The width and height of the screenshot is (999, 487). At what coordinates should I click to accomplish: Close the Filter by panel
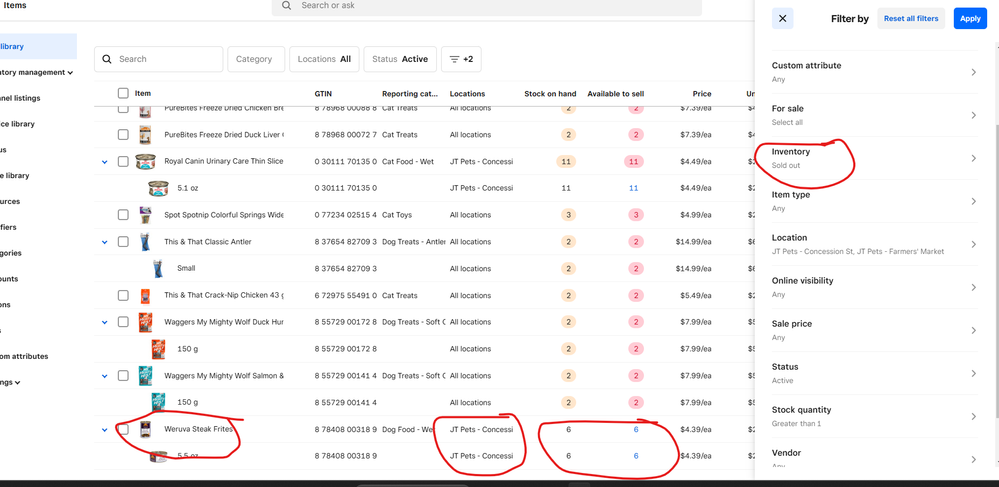783,19
